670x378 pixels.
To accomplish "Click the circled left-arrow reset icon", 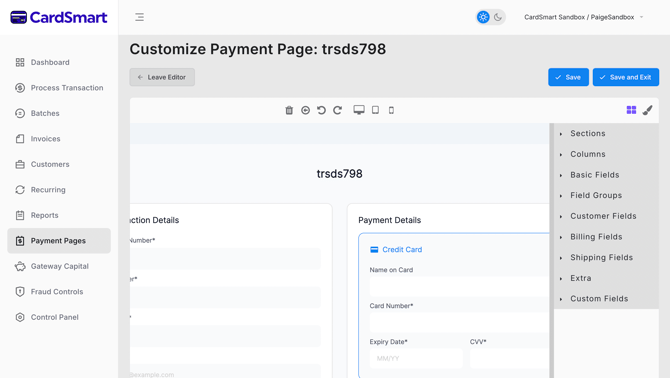I will pos(306,110).
